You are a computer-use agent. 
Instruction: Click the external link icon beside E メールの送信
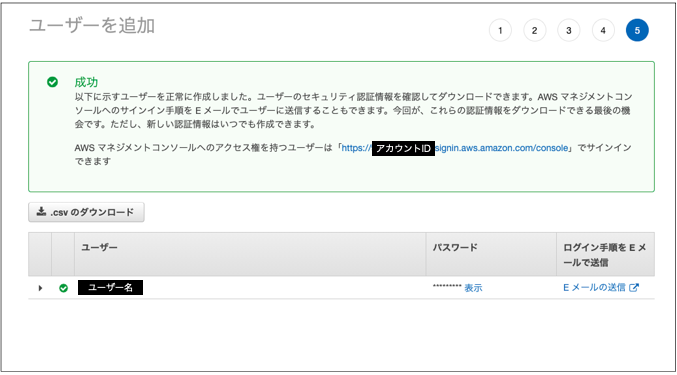click(x=634, y=288)
